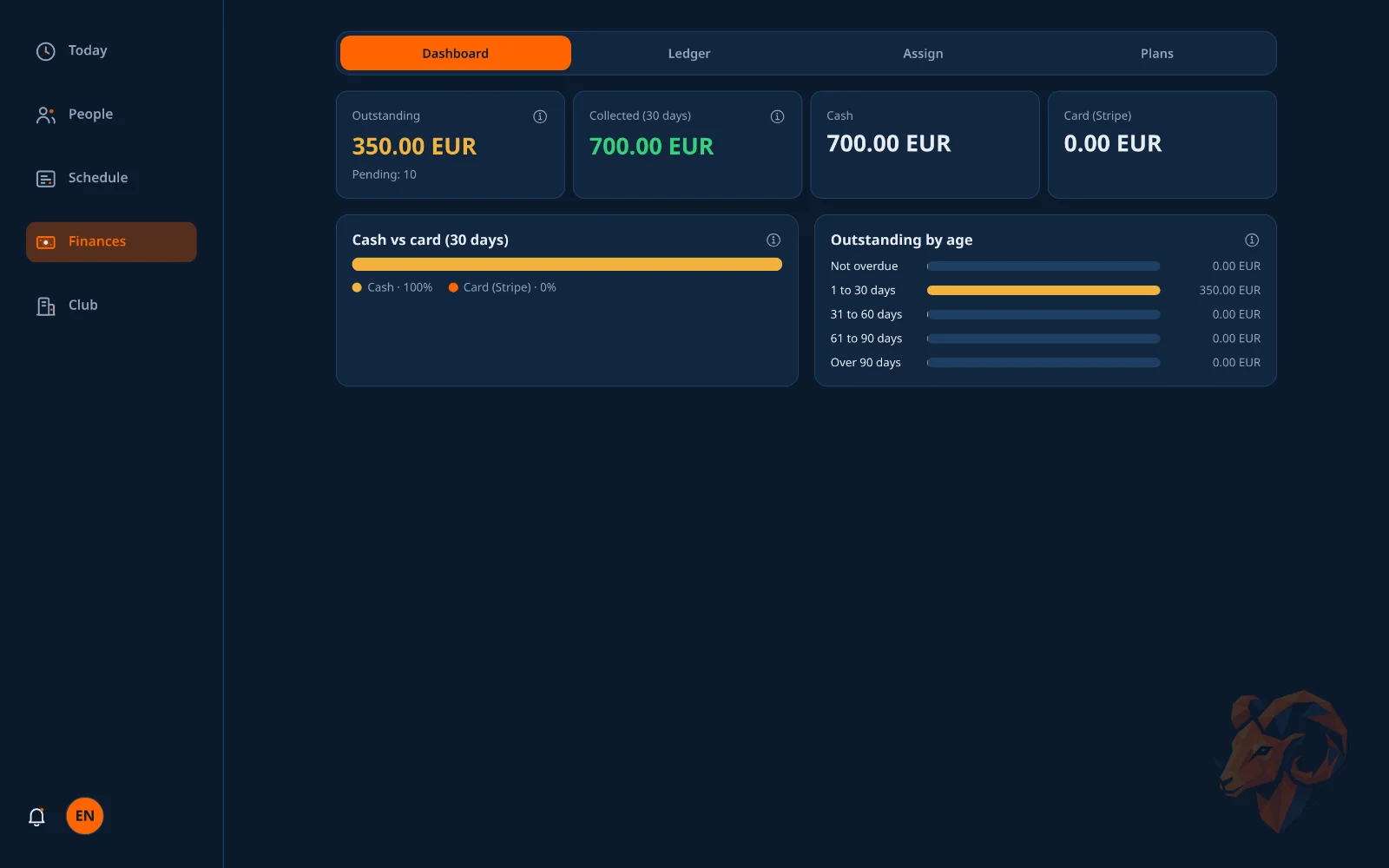Switch to the Assign tab

[923, 53]
